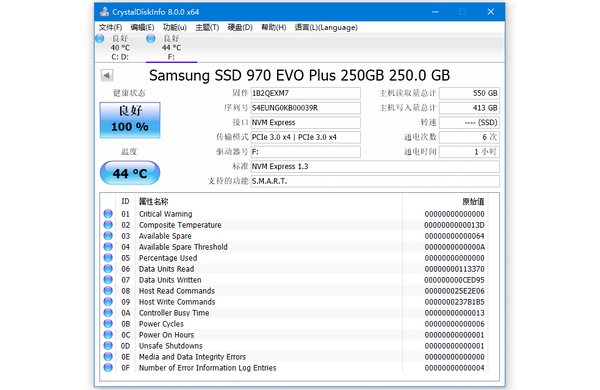Screen dimensions: 600x390
Task: Open the 编辑(E) menu
Action: (142, 27)
